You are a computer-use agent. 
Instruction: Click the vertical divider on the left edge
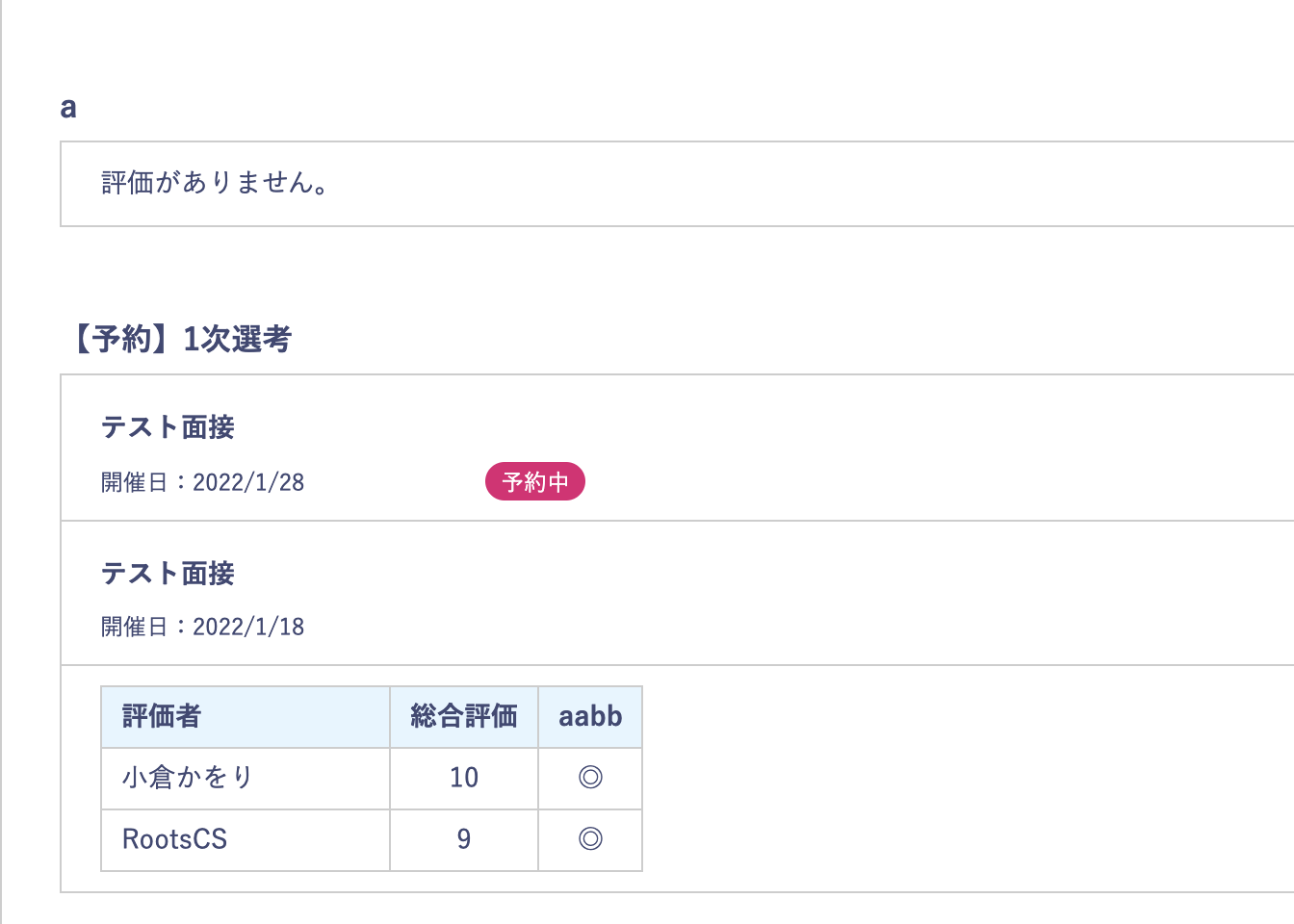point(2,462)
